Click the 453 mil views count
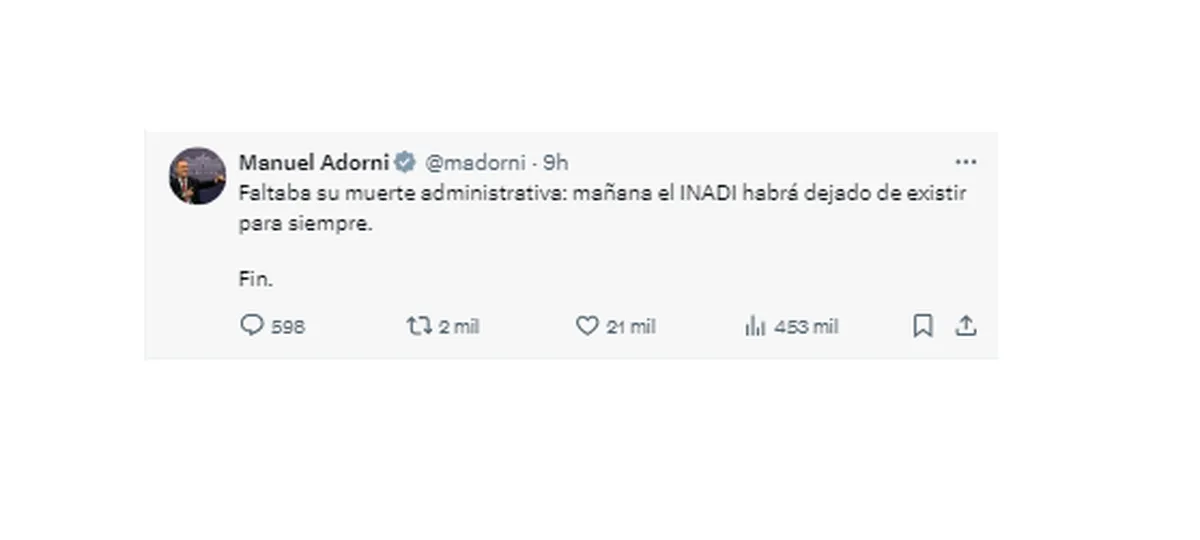 (x=806, y=327)
